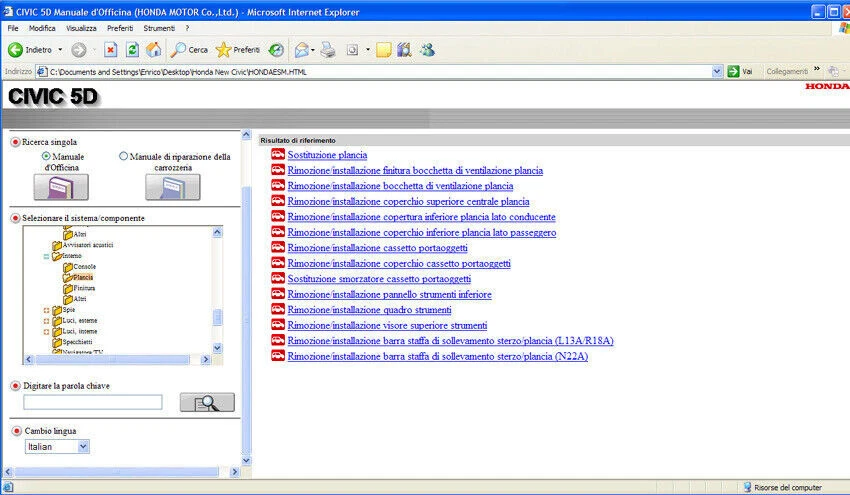Click the carrozzeria repair manual book icon
This screenshot has height=495, width=850.
point(172,188)
